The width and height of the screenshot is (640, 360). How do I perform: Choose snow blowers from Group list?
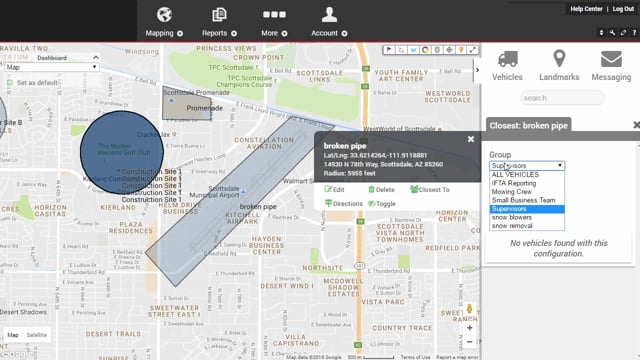click(527, 218)
